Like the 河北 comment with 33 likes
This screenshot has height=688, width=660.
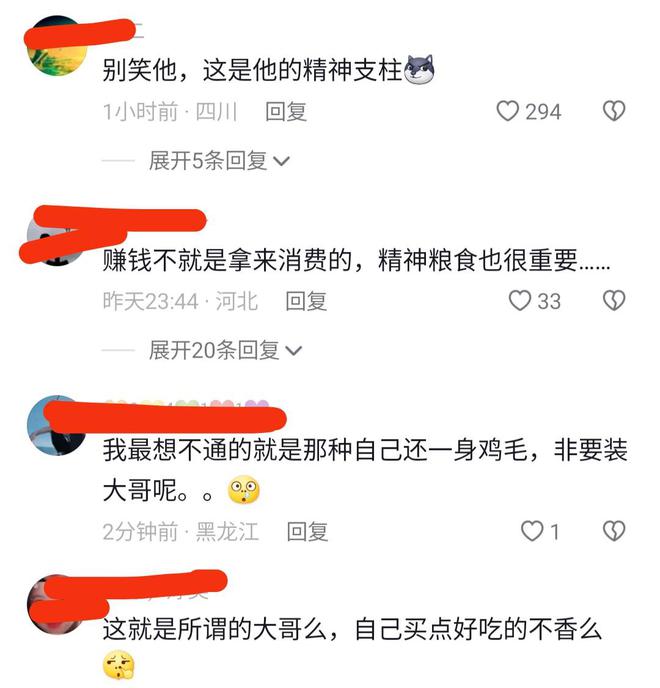[x=520, y=301]
